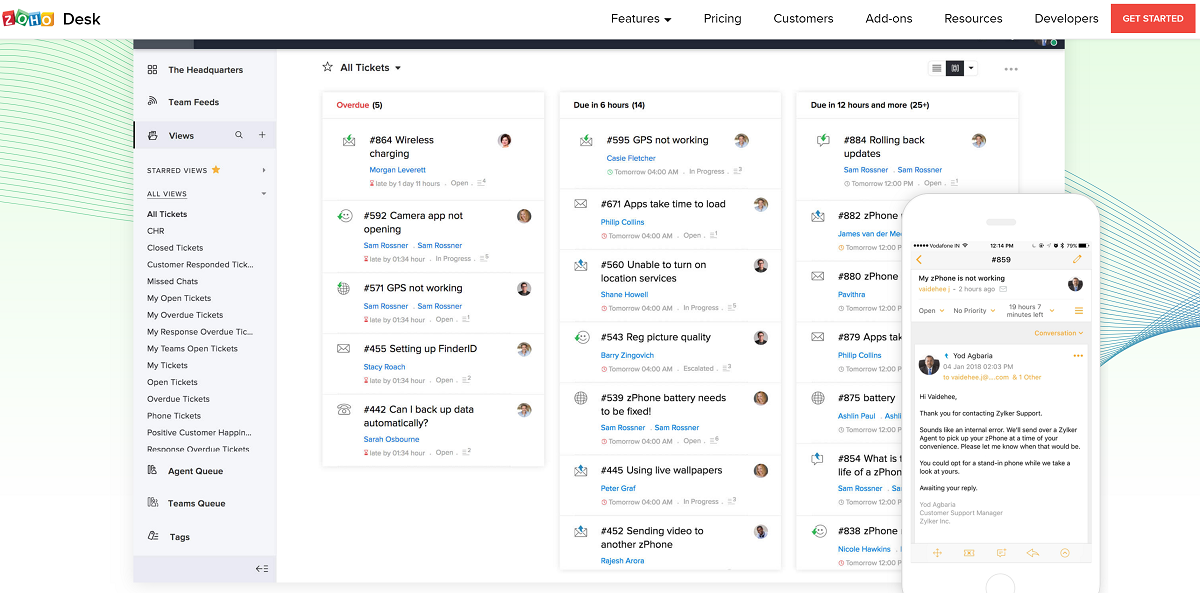Screen dimensions: 1200x593
Task: Open the CHR view
Action: coord(156,231)
